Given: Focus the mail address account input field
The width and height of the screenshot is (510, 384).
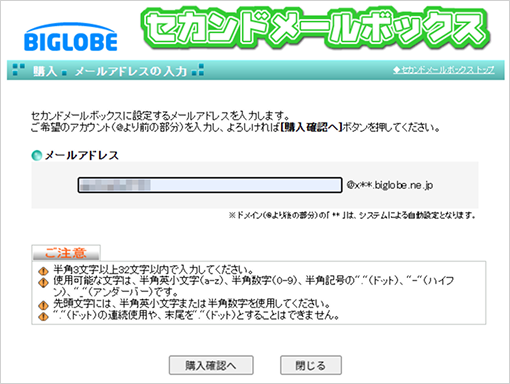Looking at the screenshot, I should click(x=210, y=185).
